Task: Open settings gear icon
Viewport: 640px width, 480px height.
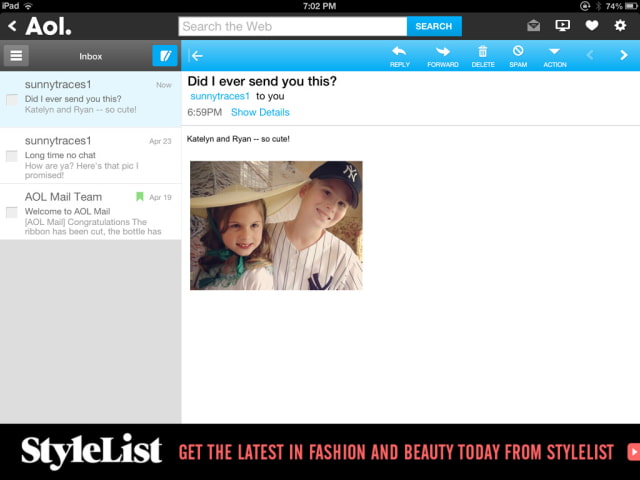Action: (620, 26)
